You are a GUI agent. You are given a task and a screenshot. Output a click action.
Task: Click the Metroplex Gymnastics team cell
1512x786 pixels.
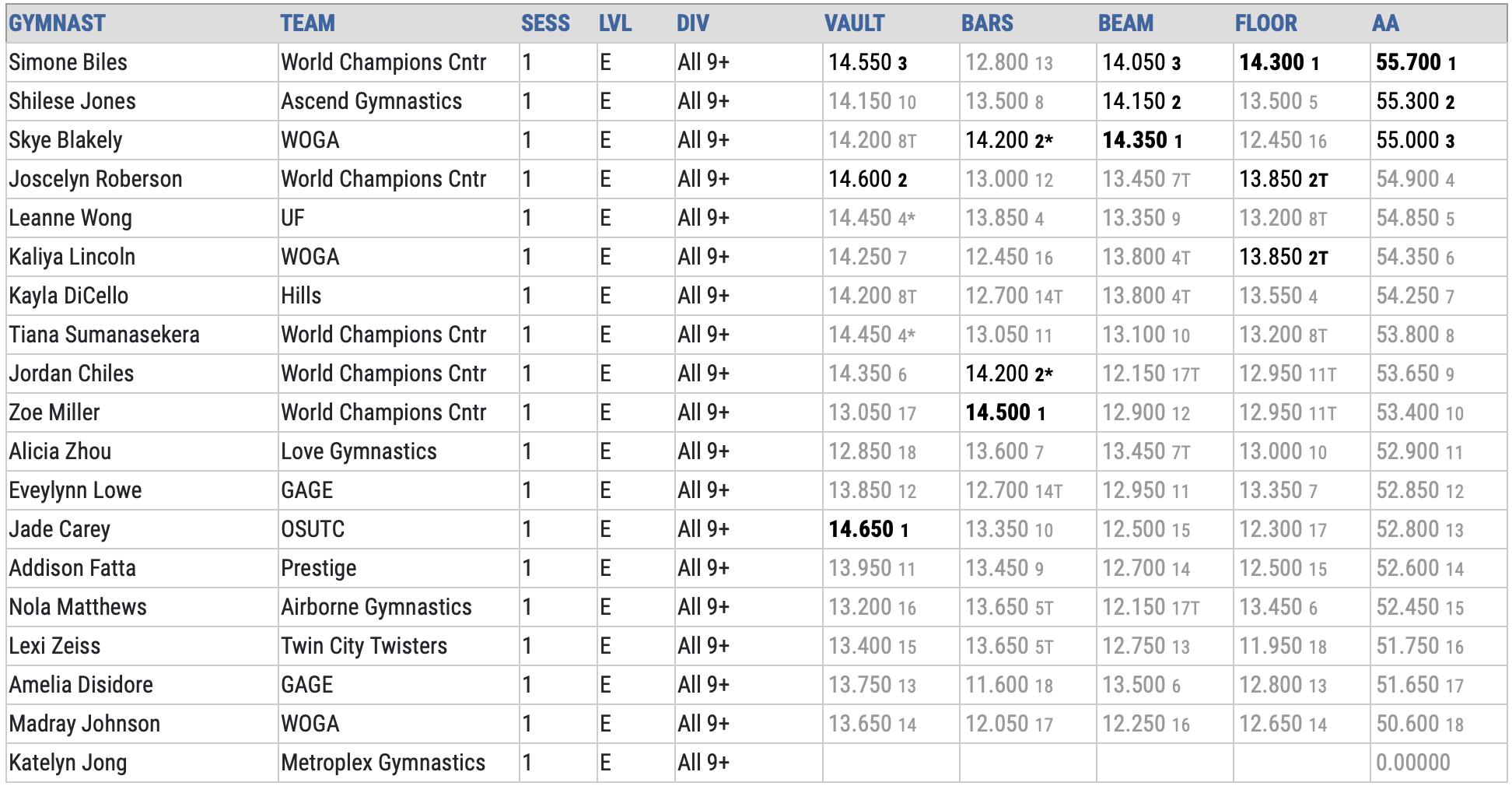[383, 763]
